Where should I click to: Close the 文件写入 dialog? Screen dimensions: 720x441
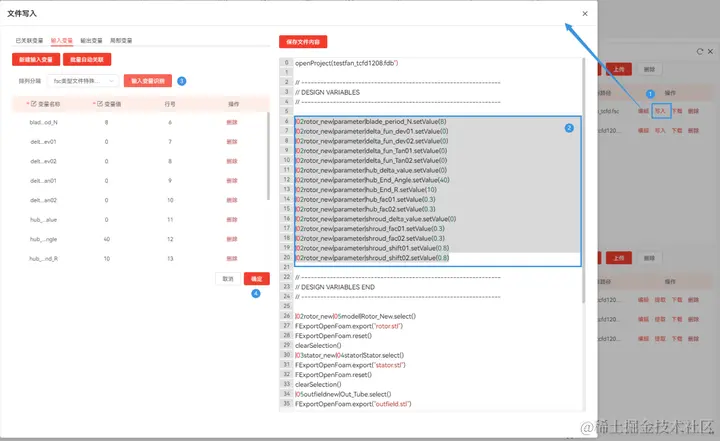[585, 14]
